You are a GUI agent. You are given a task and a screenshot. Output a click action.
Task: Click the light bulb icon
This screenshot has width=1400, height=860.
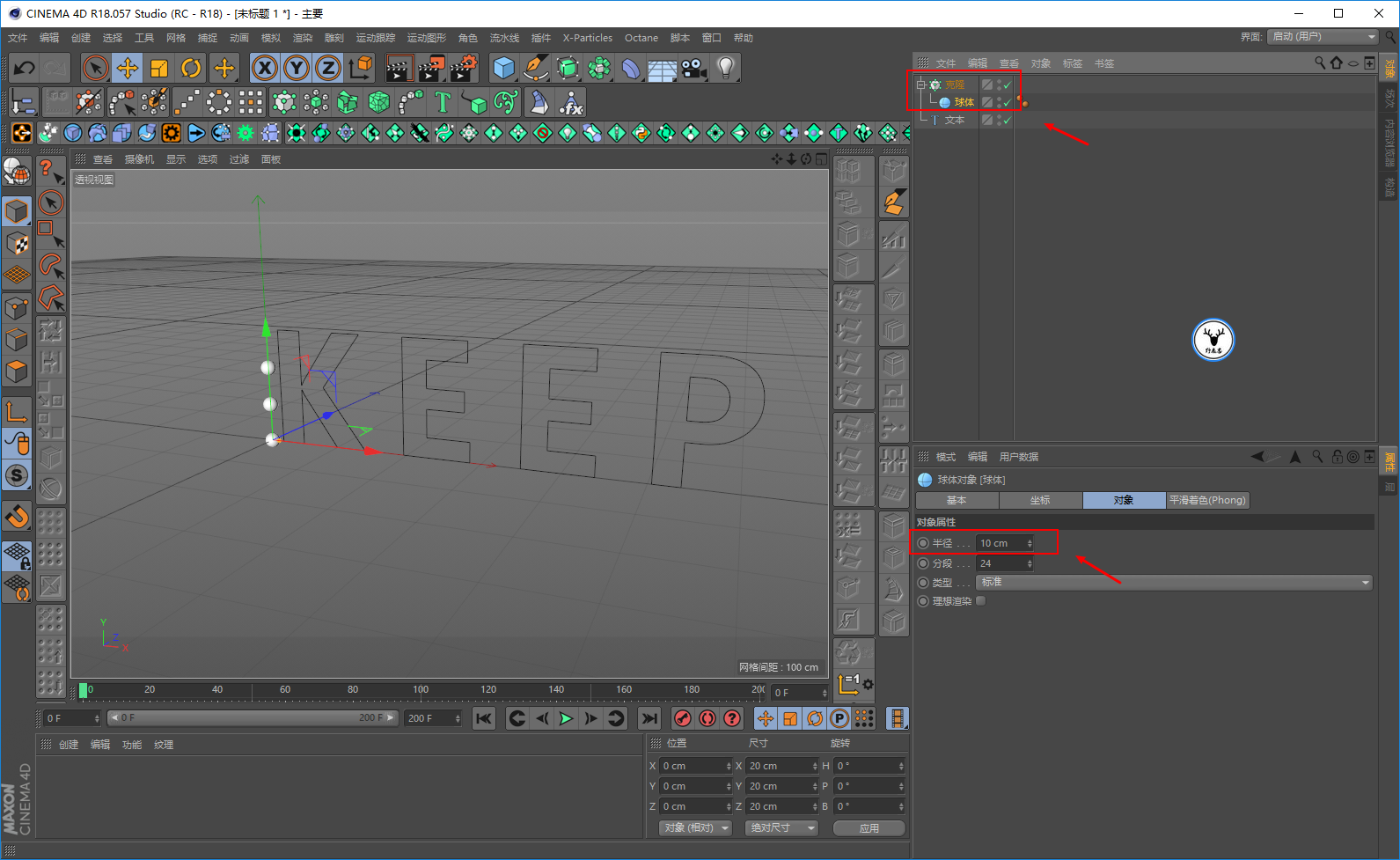[x=725, y=68]
